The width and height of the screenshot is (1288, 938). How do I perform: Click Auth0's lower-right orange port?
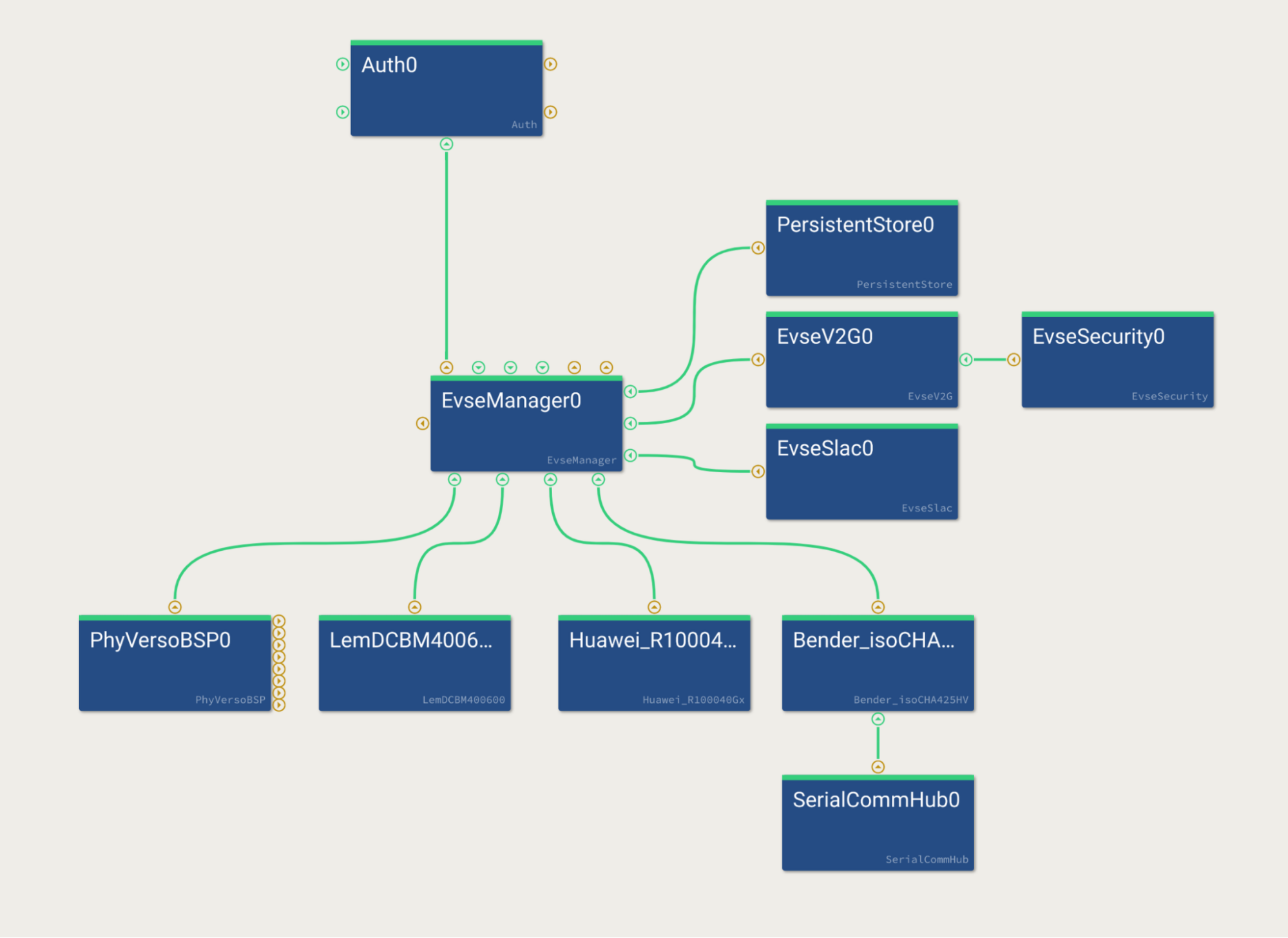tap(550, 112)
